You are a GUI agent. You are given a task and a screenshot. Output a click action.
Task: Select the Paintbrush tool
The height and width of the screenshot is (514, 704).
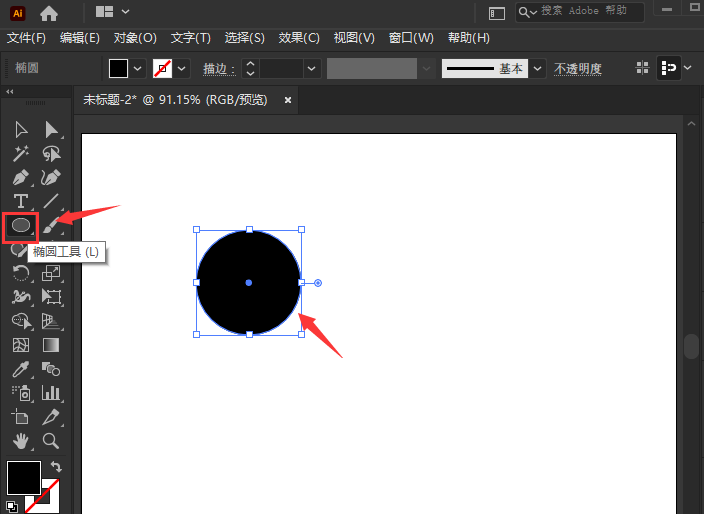pos(51,225)
